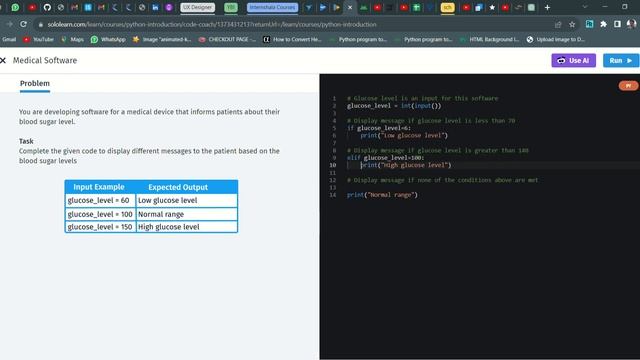Open the blue extension icon in toolbar
The width and height of the screenshot is (640, 360).
tap(589, 24)
